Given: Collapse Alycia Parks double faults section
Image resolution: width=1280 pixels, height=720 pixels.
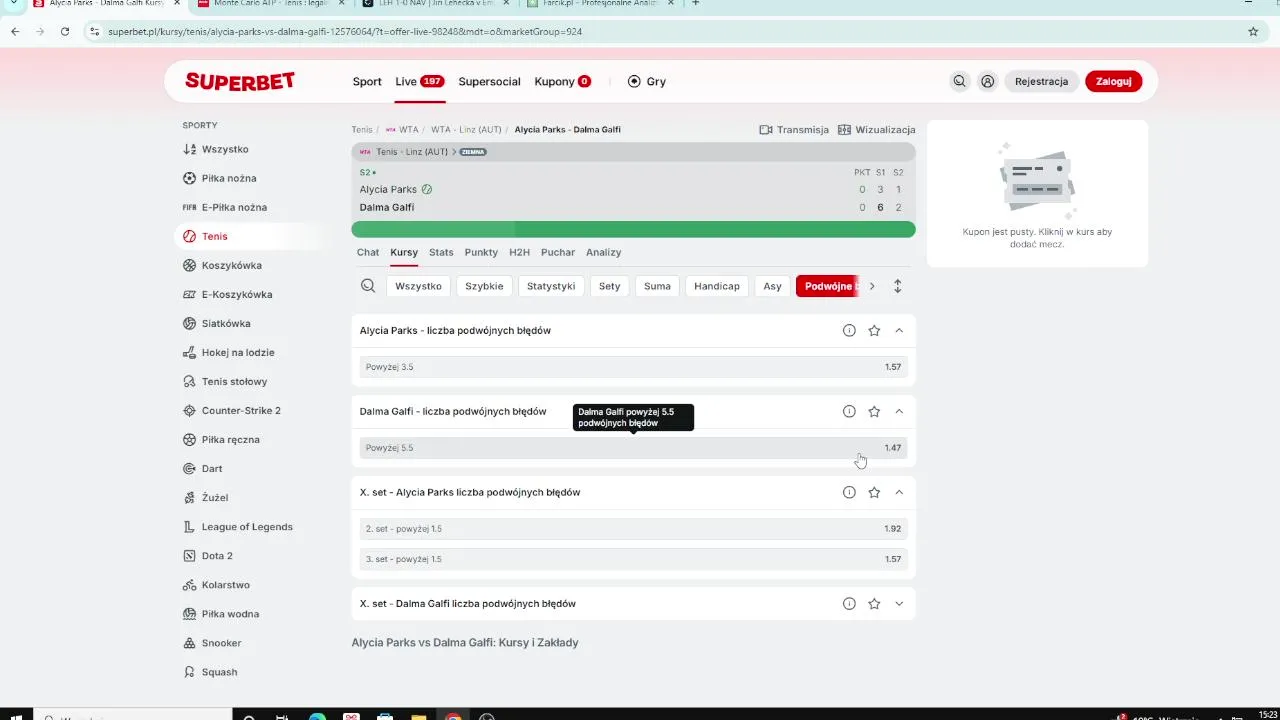Looking at the screenshot, I should pos(899,330).
